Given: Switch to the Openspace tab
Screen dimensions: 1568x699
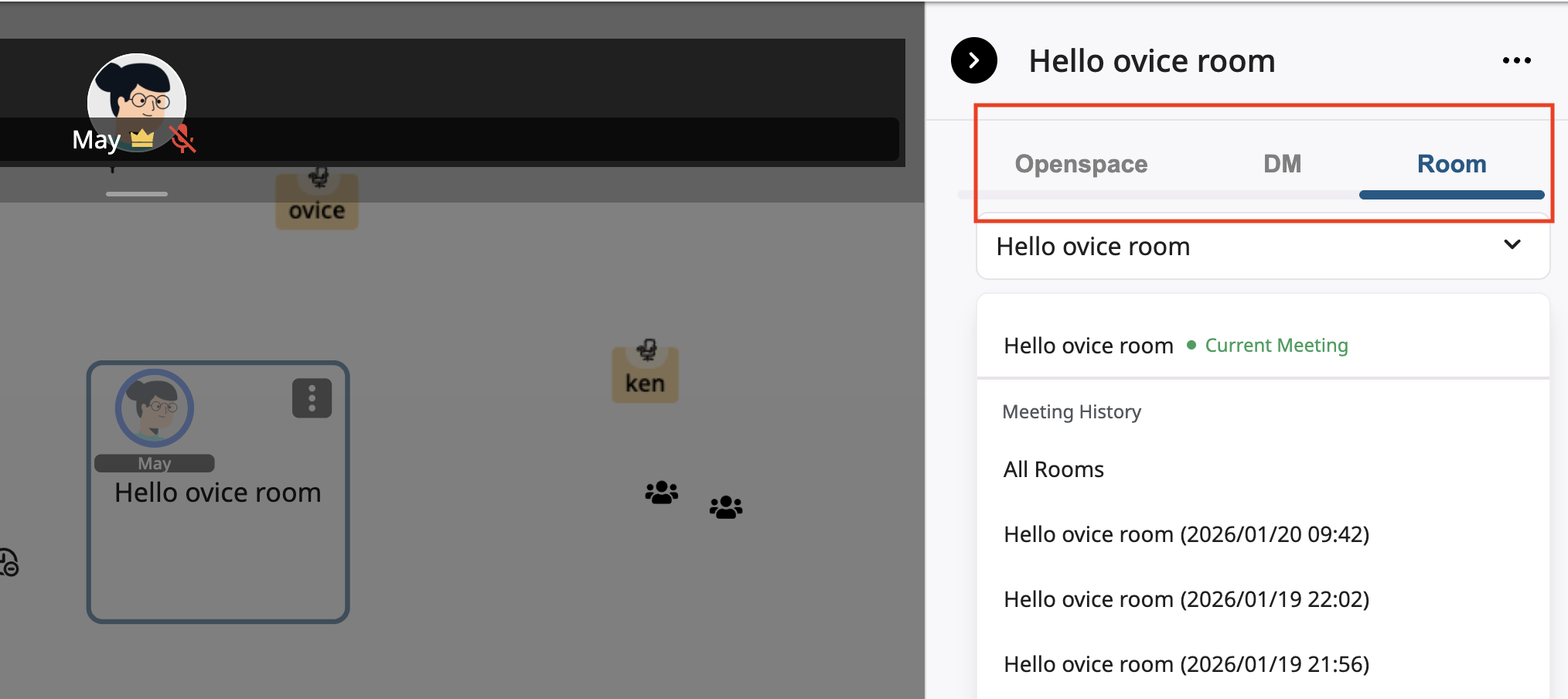Looking at the screenshot, I should (x=1080, y=164).
